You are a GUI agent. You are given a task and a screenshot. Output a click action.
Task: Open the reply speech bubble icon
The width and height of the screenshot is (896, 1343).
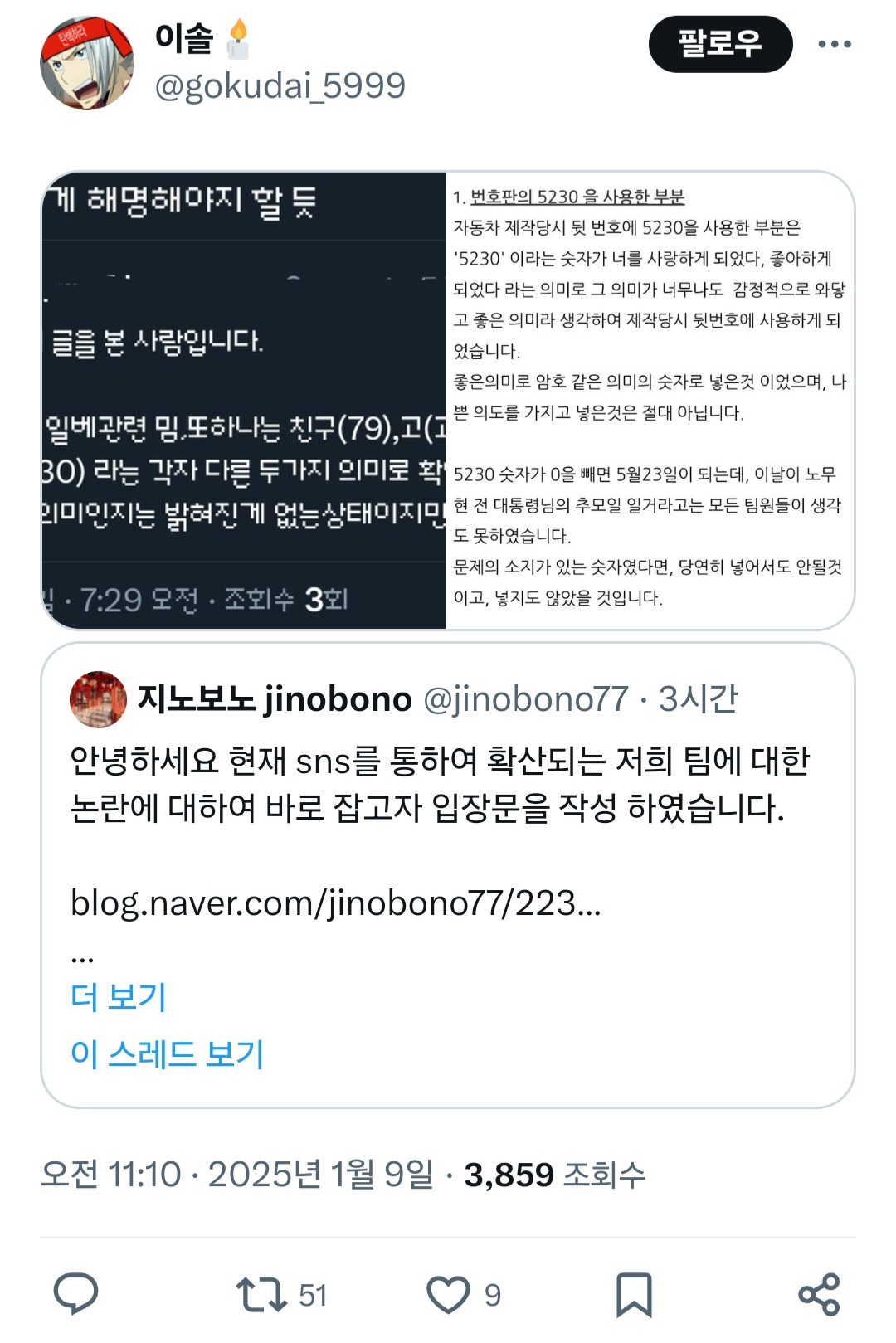pyautogui.click(x=75, y=1294)
